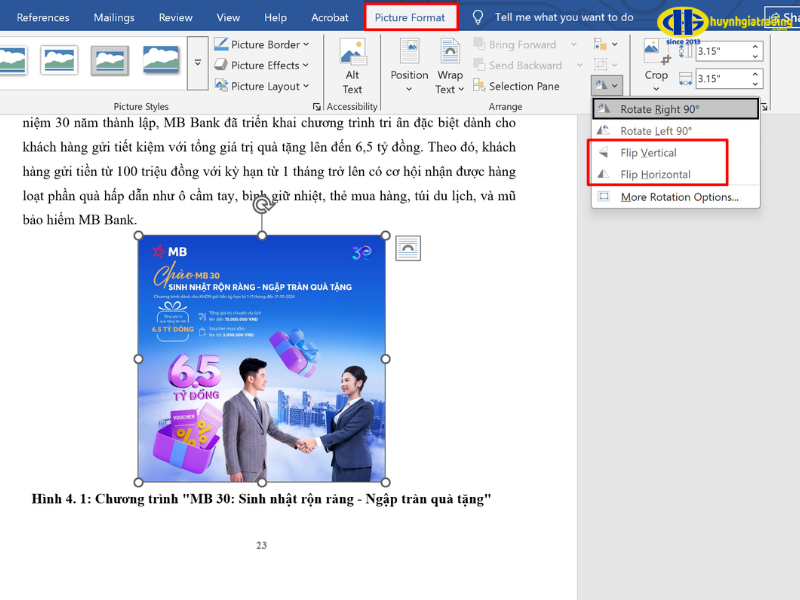Click the MB Bank picture
This screenshot has height=600, width=800.
click(x=262, y=359)
